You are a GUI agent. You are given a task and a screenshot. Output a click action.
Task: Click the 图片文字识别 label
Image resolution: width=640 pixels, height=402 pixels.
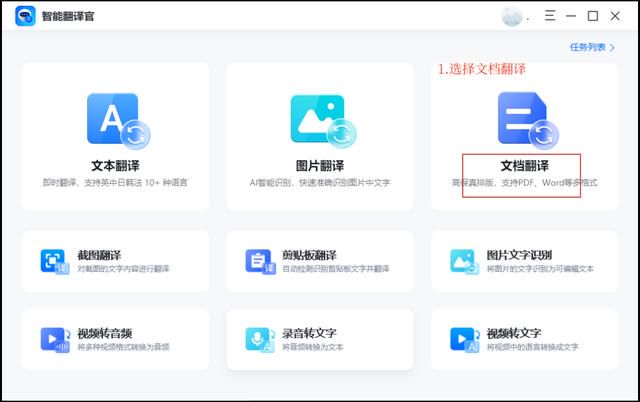(519, 255)
